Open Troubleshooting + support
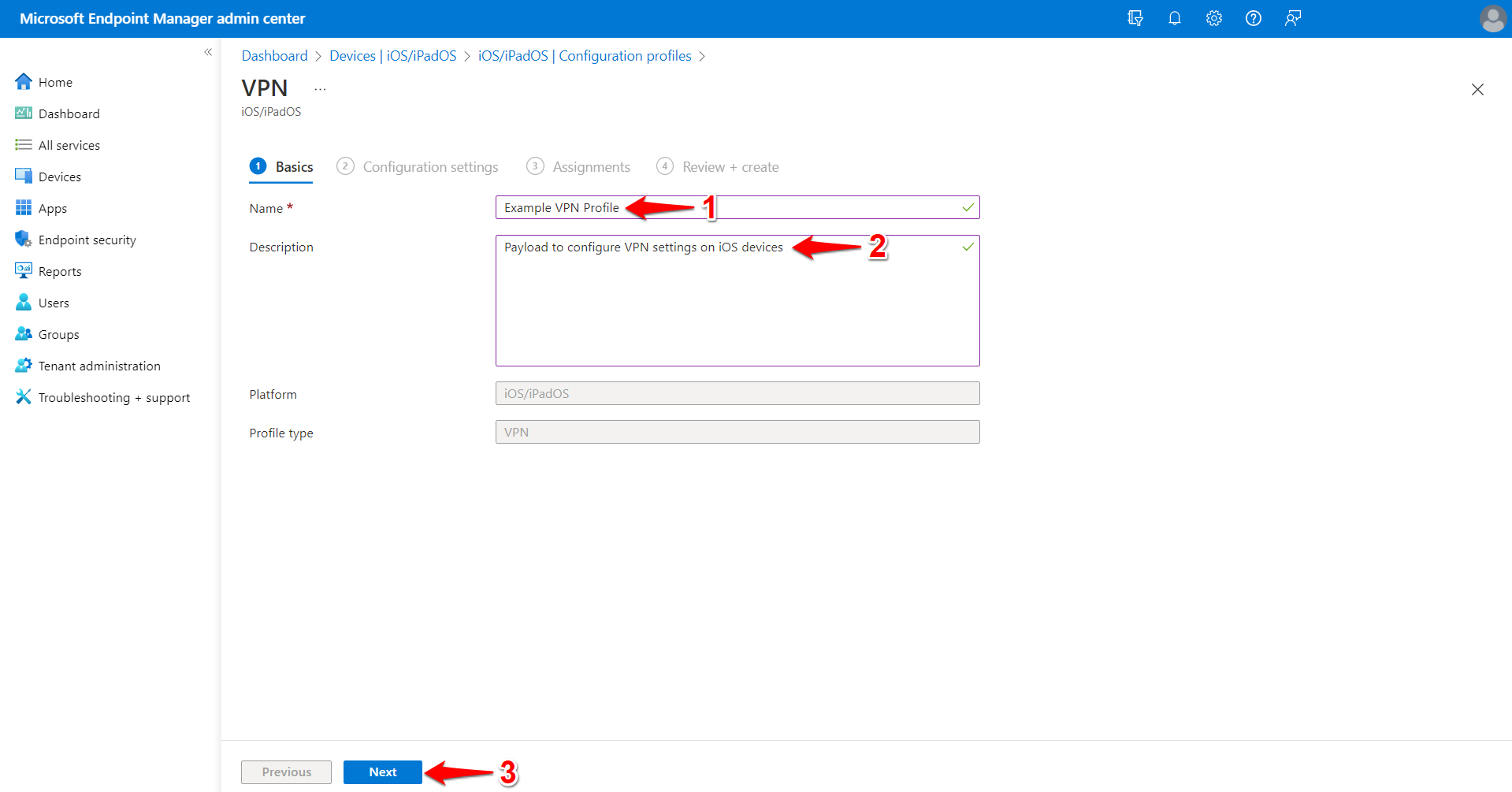Viewport: 1512px width, 792px height. [x=113, y=396]
